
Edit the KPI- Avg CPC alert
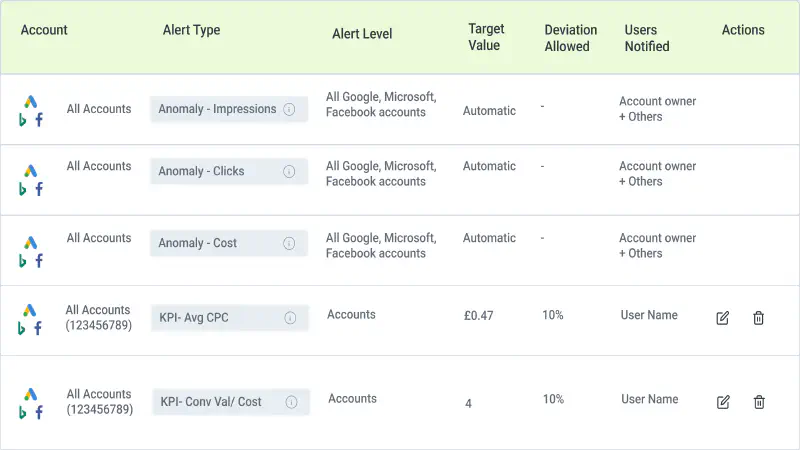722,318
